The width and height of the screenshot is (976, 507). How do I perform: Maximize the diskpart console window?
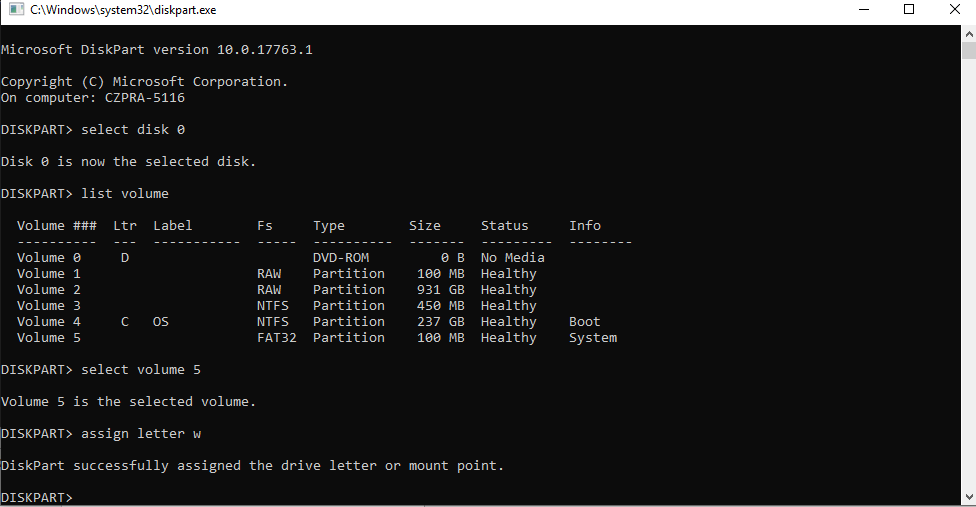[909, 9]
